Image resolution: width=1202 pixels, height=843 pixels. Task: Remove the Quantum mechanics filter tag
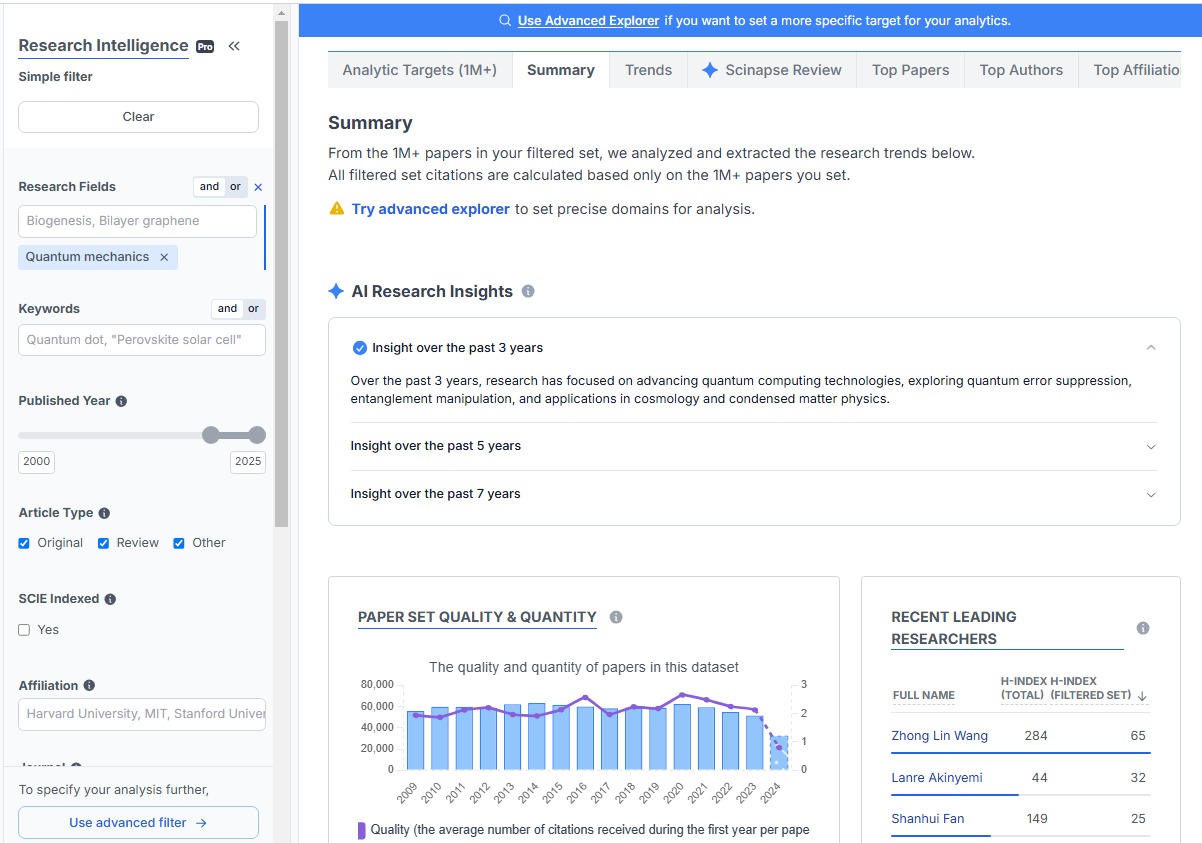pyautogui.click(x=163, y=257)
